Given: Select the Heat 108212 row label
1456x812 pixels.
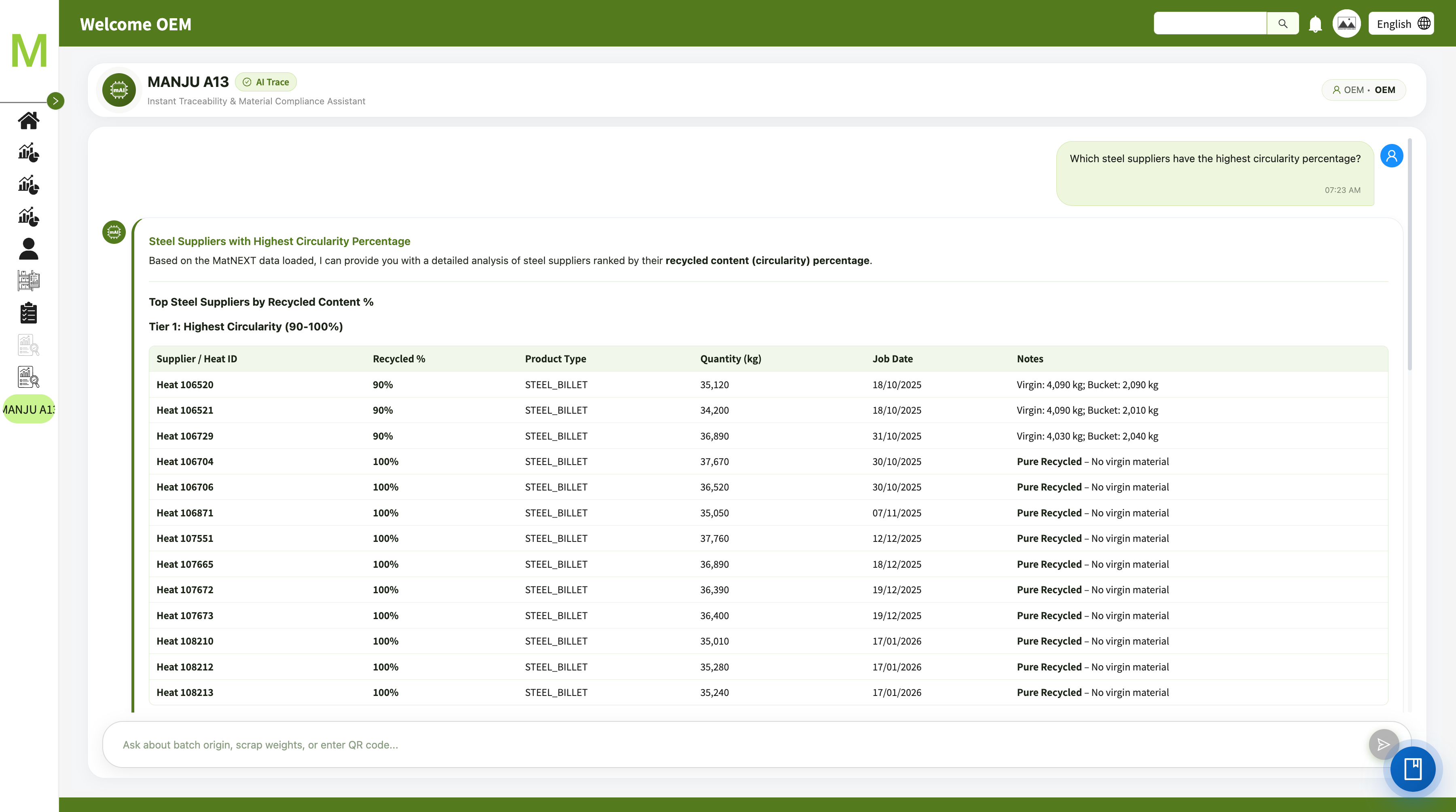Looking at the screenshot, I should (185, 667).
